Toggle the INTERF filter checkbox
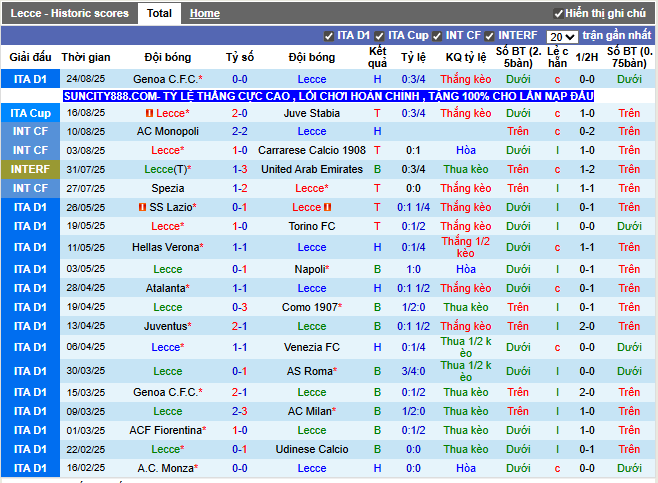This screenshot has width=658, height=483. pyautogui.click(x=489, y=37)
